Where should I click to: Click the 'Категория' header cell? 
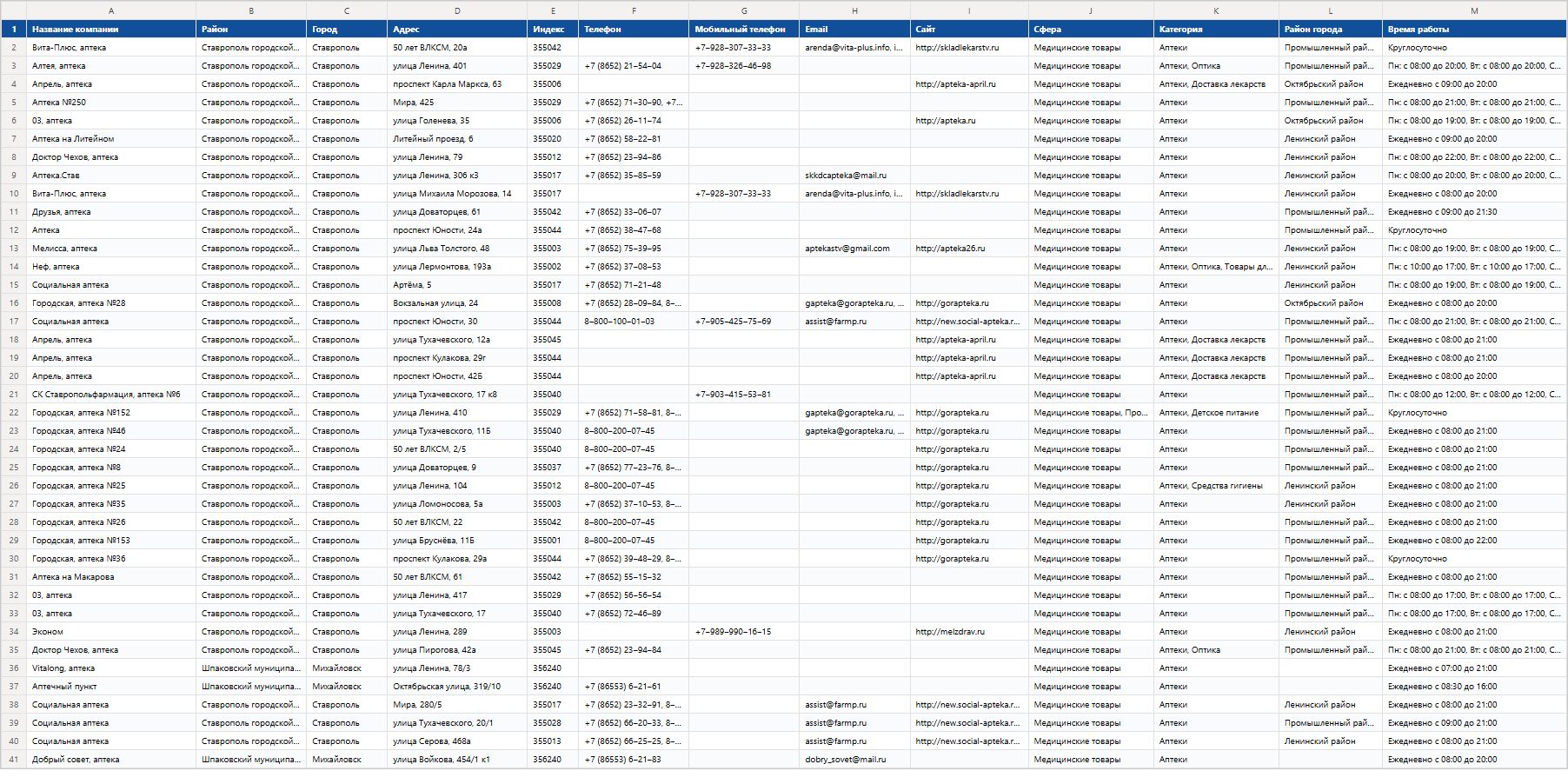pos(1216,30)
